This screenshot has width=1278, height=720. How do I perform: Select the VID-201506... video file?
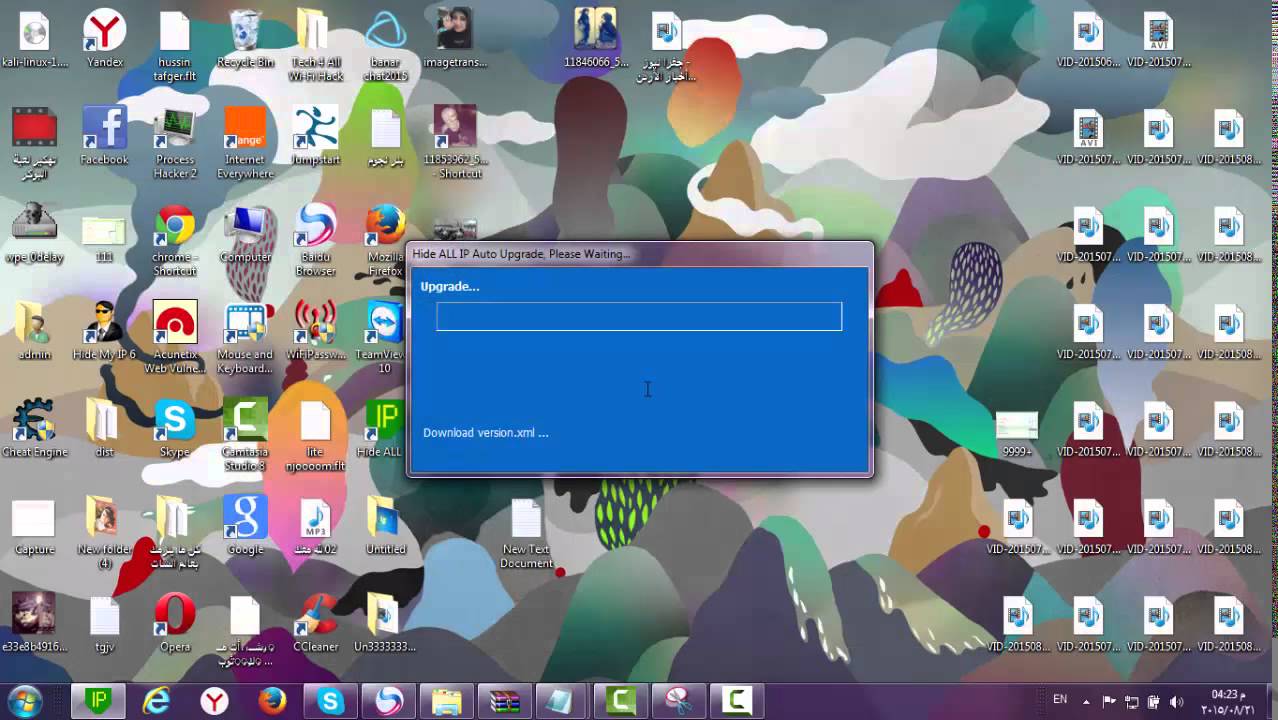coord(1087,38)
